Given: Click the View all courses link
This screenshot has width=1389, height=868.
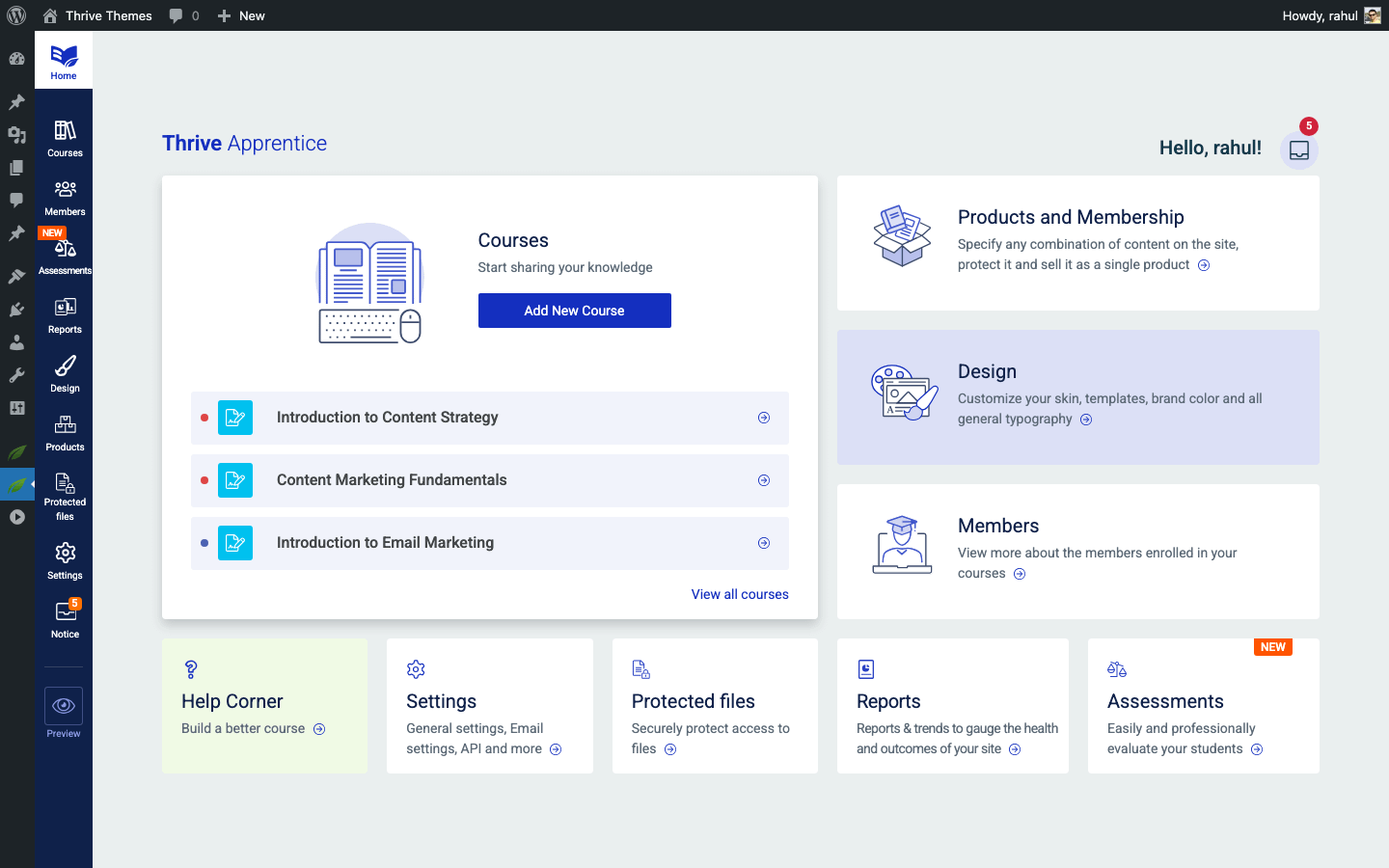Looking at the screenshot, I should click(x=740, y=594).
